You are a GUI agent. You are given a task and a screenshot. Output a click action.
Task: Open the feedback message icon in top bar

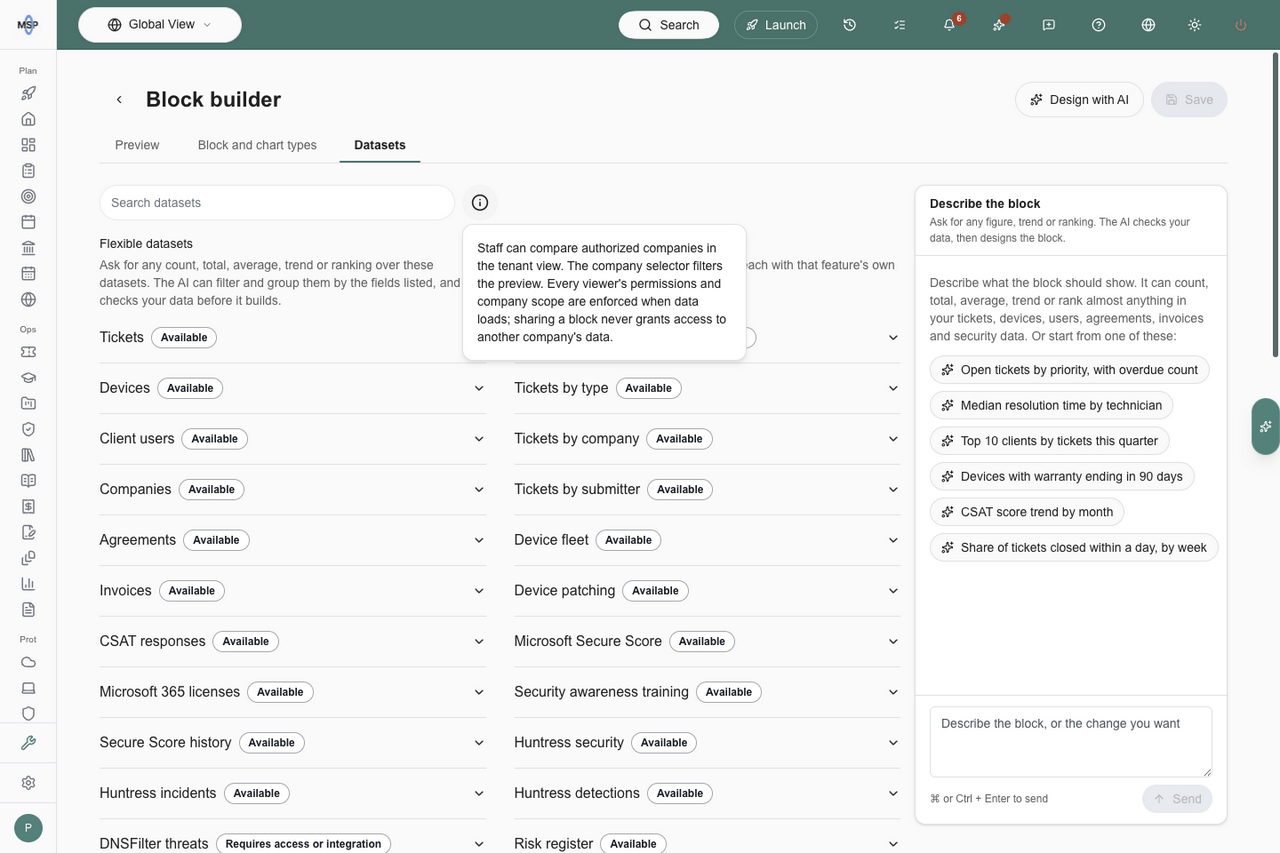click(1049, 25)
